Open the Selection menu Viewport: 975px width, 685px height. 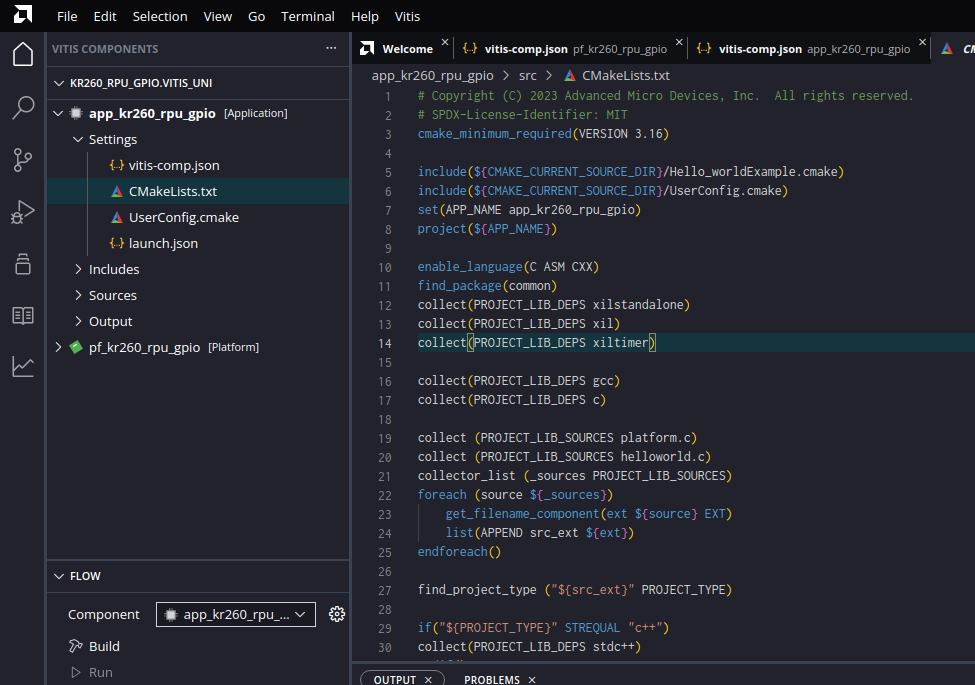click(160, 16)
